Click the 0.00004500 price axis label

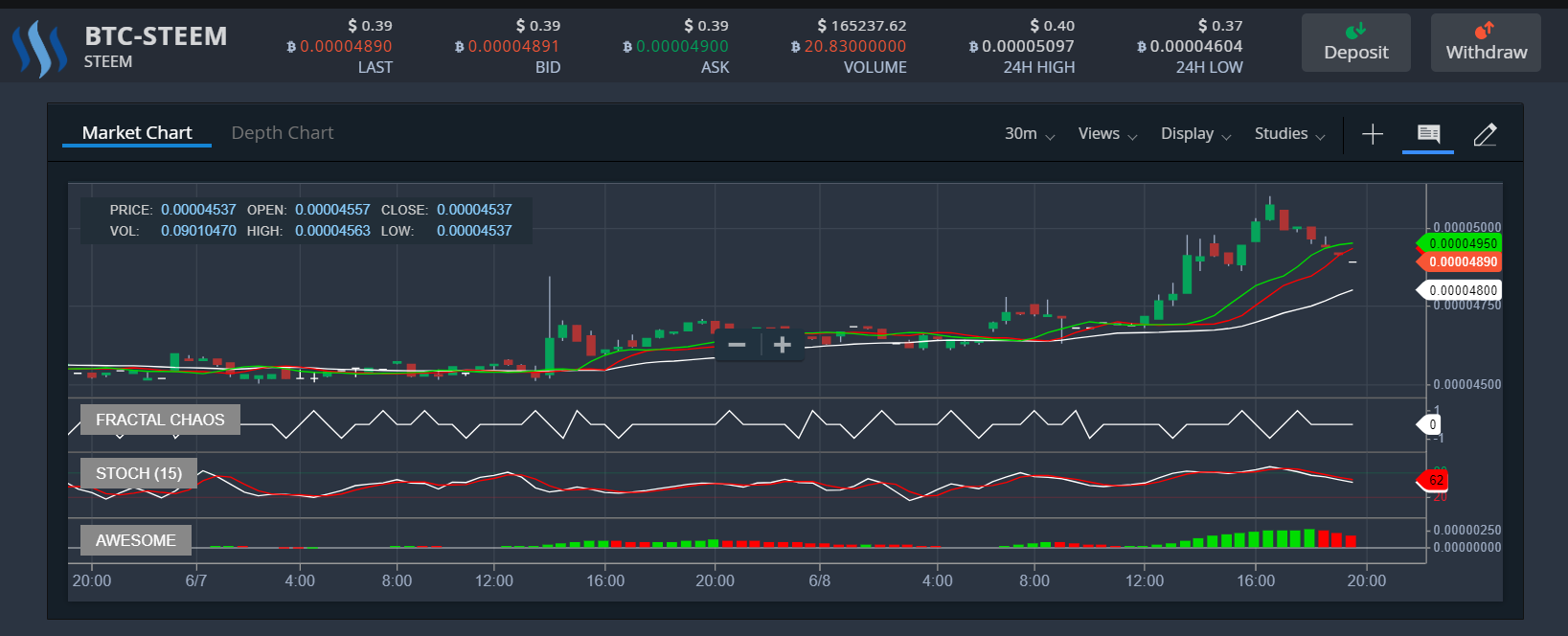point(1467,384)
